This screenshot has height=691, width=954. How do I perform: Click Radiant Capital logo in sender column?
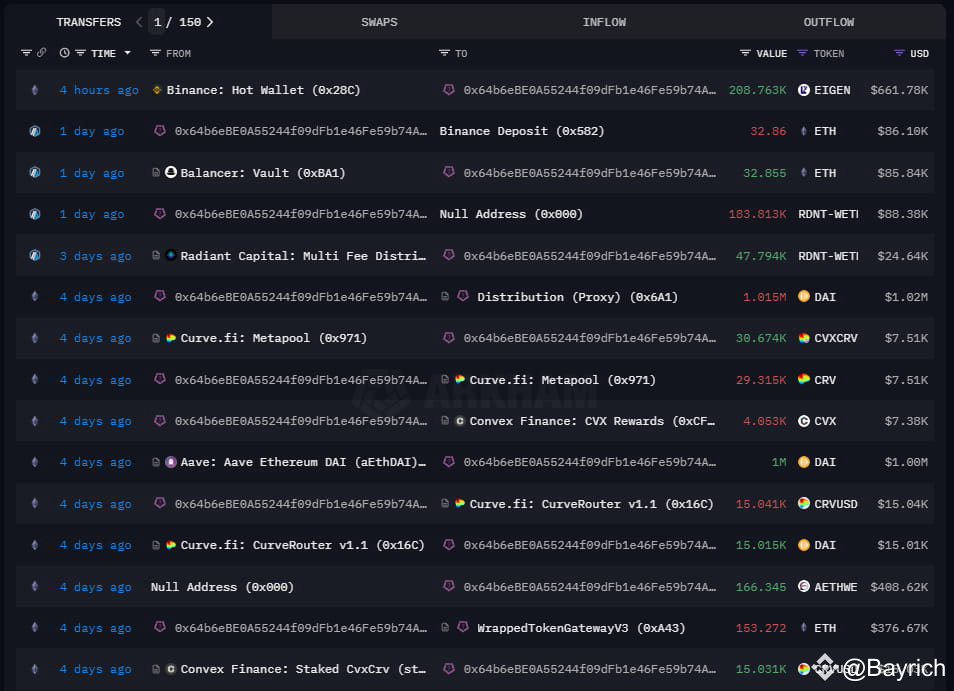(171, 255)
